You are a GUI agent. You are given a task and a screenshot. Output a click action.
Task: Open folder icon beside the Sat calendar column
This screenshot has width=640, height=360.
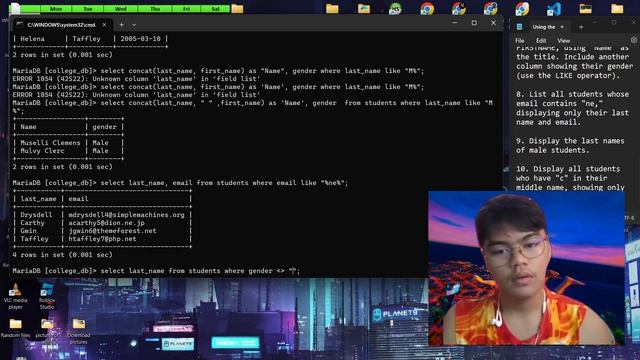click(237, 9)
